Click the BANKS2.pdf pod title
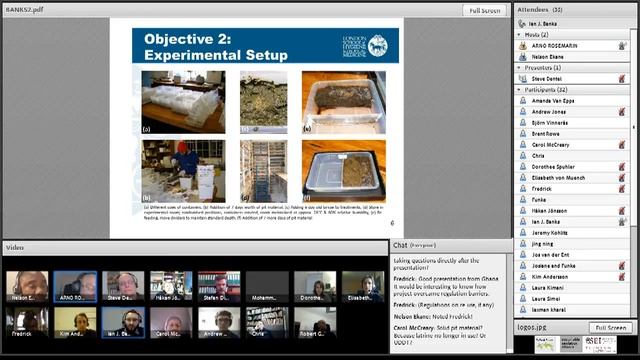The height and width of the screenshot is (360, 640). [24, 9]
